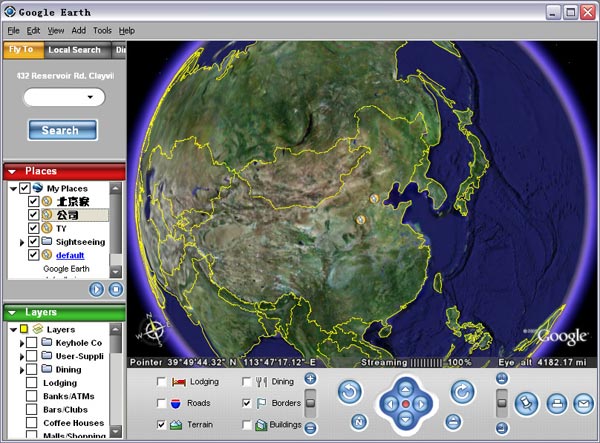The image size is (600, 443).
Task: Reset north with the N button
Action: pos(359,422)
